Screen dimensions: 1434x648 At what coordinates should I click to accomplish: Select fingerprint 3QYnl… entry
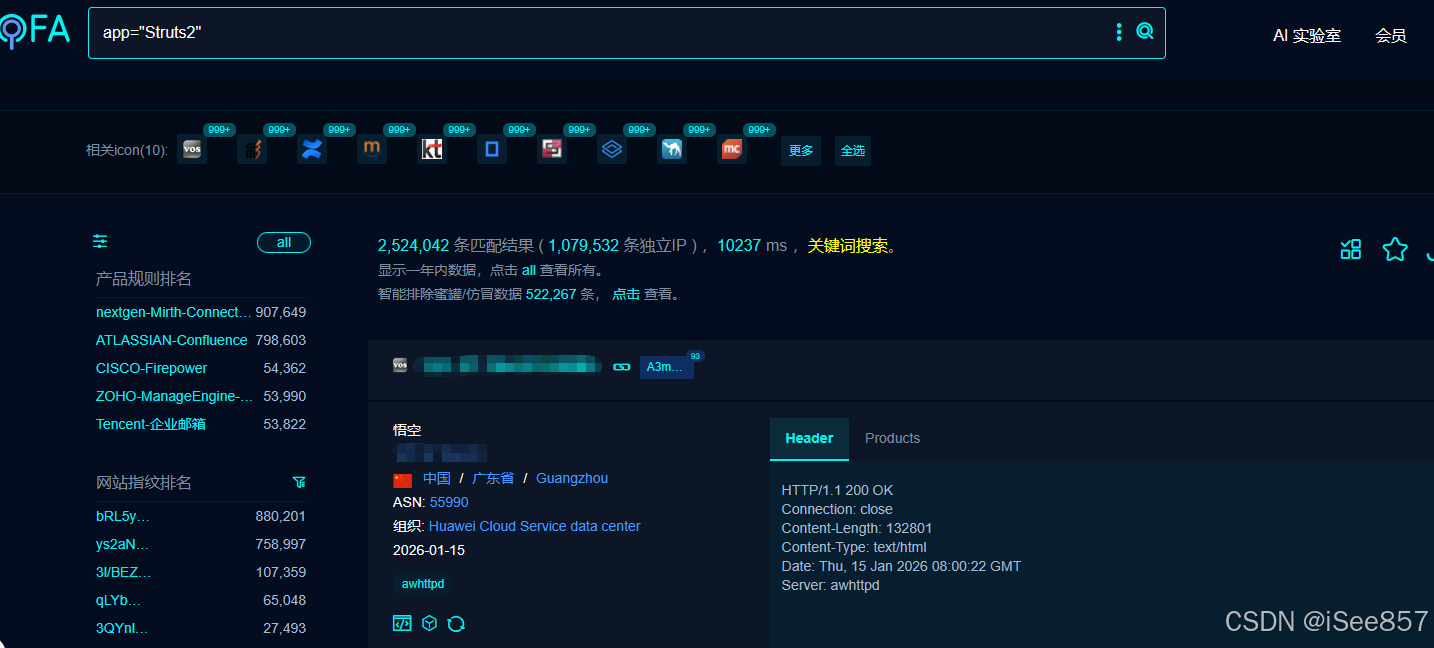122,628
